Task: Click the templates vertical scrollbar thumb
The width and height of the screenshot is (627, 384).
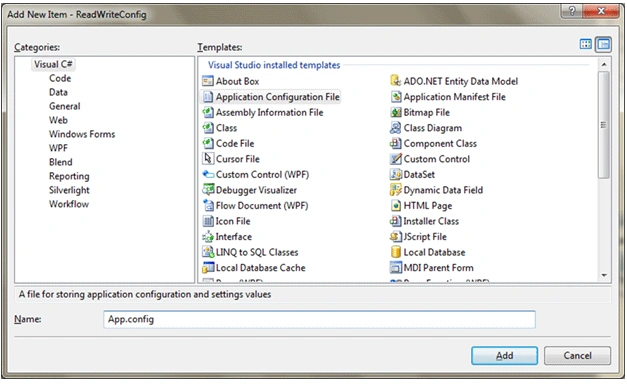Action: pos(604,125)
